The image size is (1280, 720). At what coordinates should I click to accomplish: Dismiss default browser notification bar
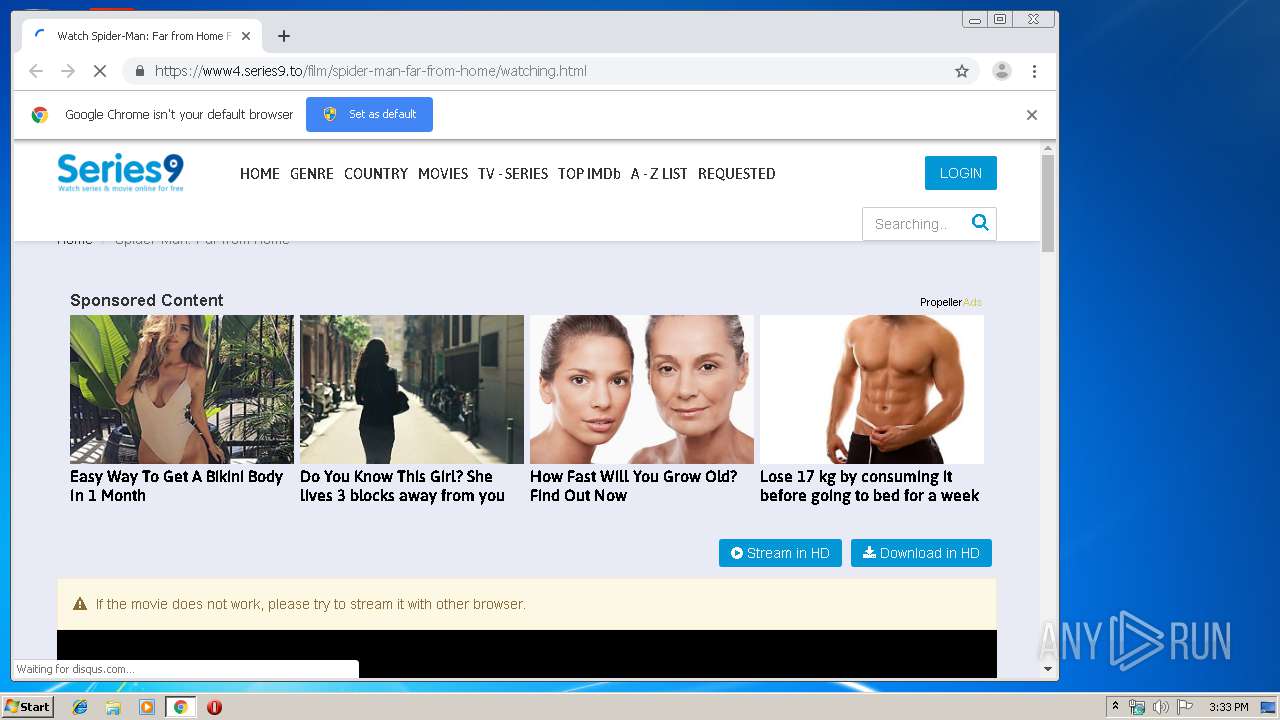point(1032,115)
